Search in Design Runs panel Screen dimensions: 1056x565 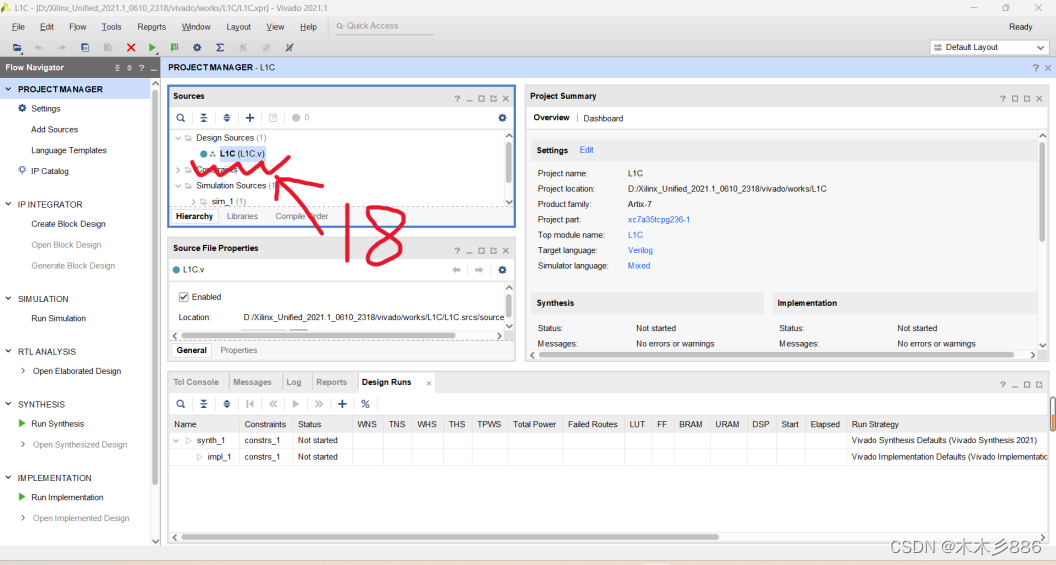pyautogui.click(x=180, y=404)
